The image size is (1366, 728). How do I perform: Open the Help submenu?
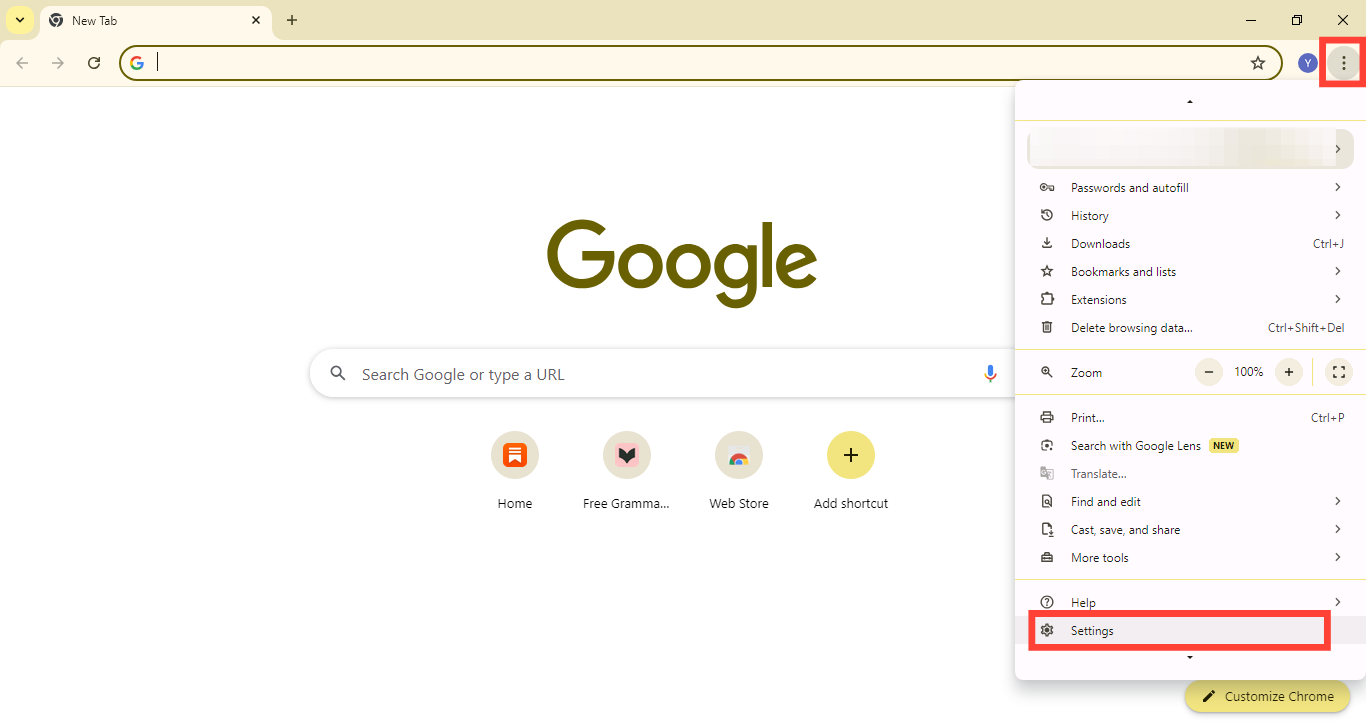1190,603
